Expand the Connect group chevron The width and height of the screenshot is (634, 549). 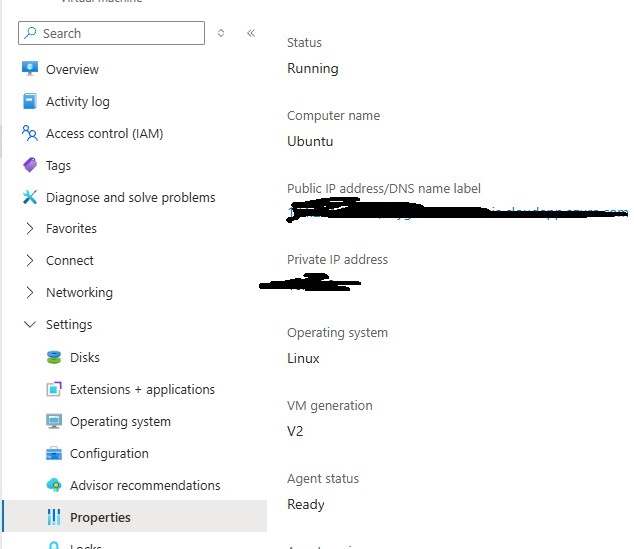(30, 260)
